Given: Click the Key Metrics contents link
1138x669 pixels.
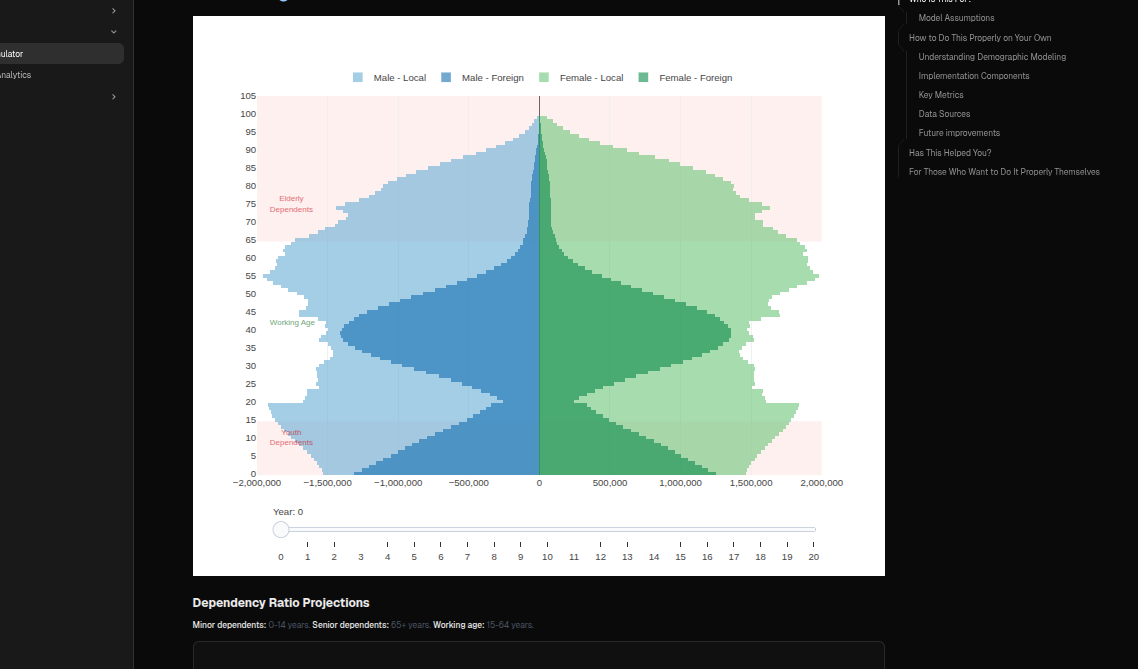Looking at the screenshot, I should click(x=940, y=95).
